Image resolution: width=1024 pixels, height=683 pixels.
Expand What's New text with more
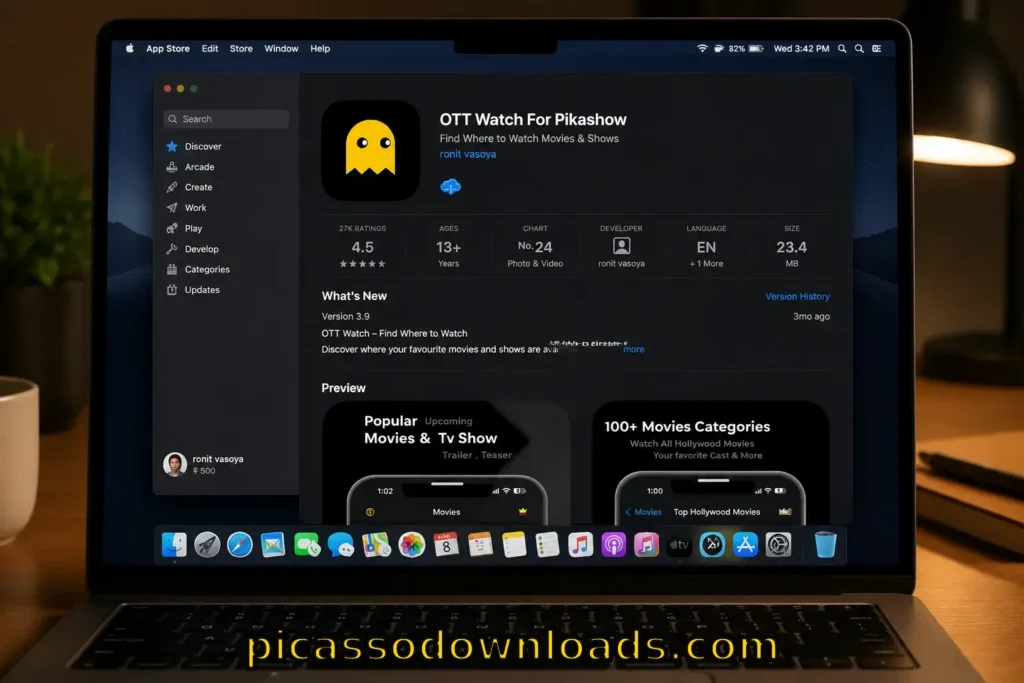[633, 349]
